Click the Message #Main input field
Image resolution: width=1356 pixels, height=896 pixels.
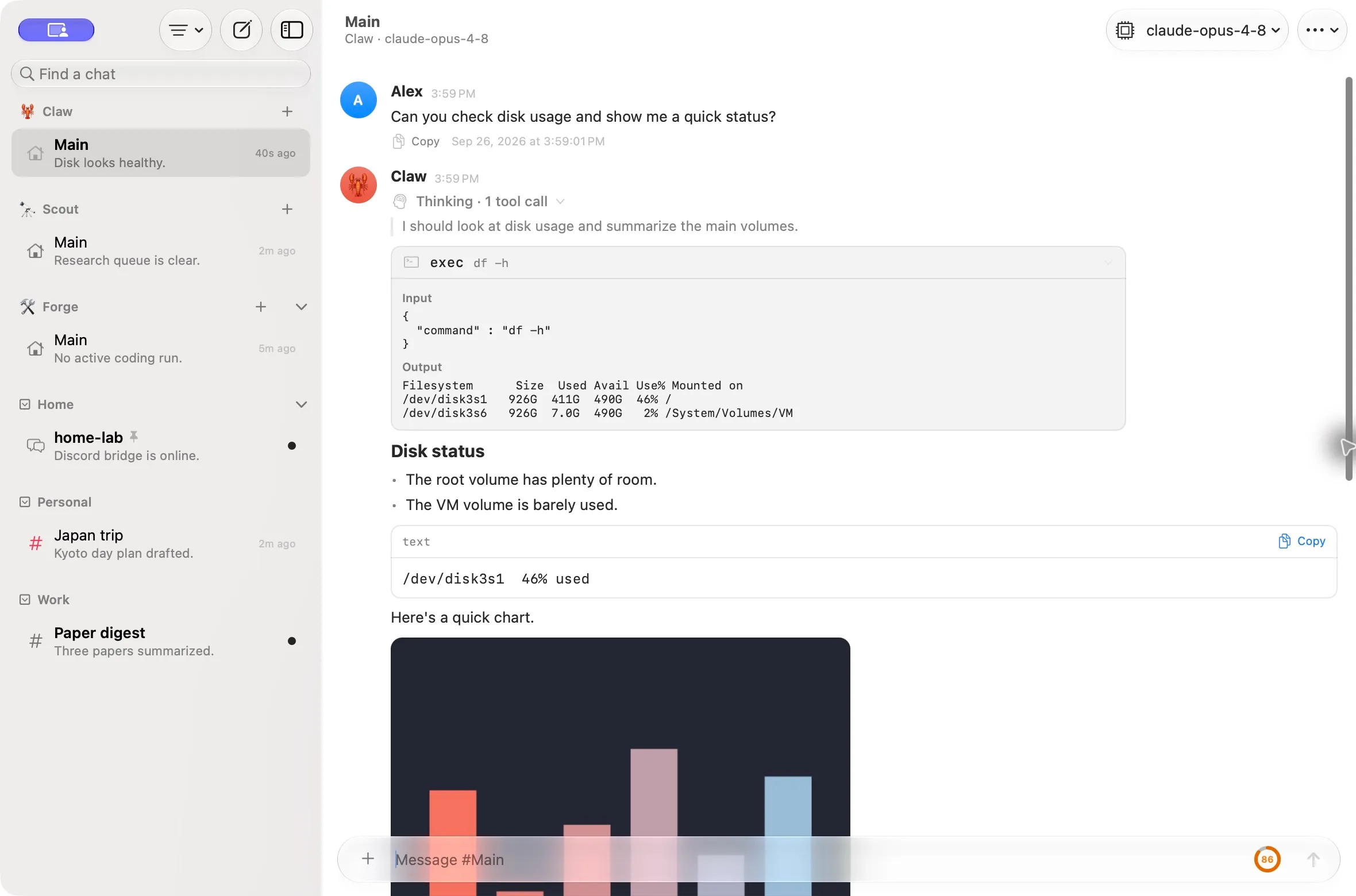[816, 859]
